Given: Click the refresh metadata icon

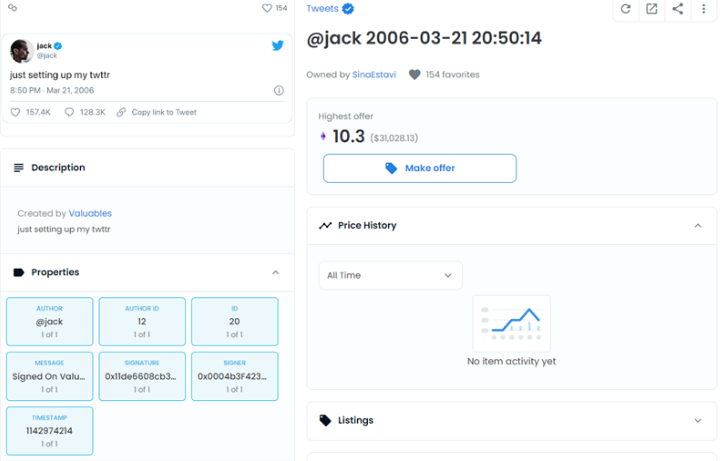Looking at the screenshot, I should point(625,9).
